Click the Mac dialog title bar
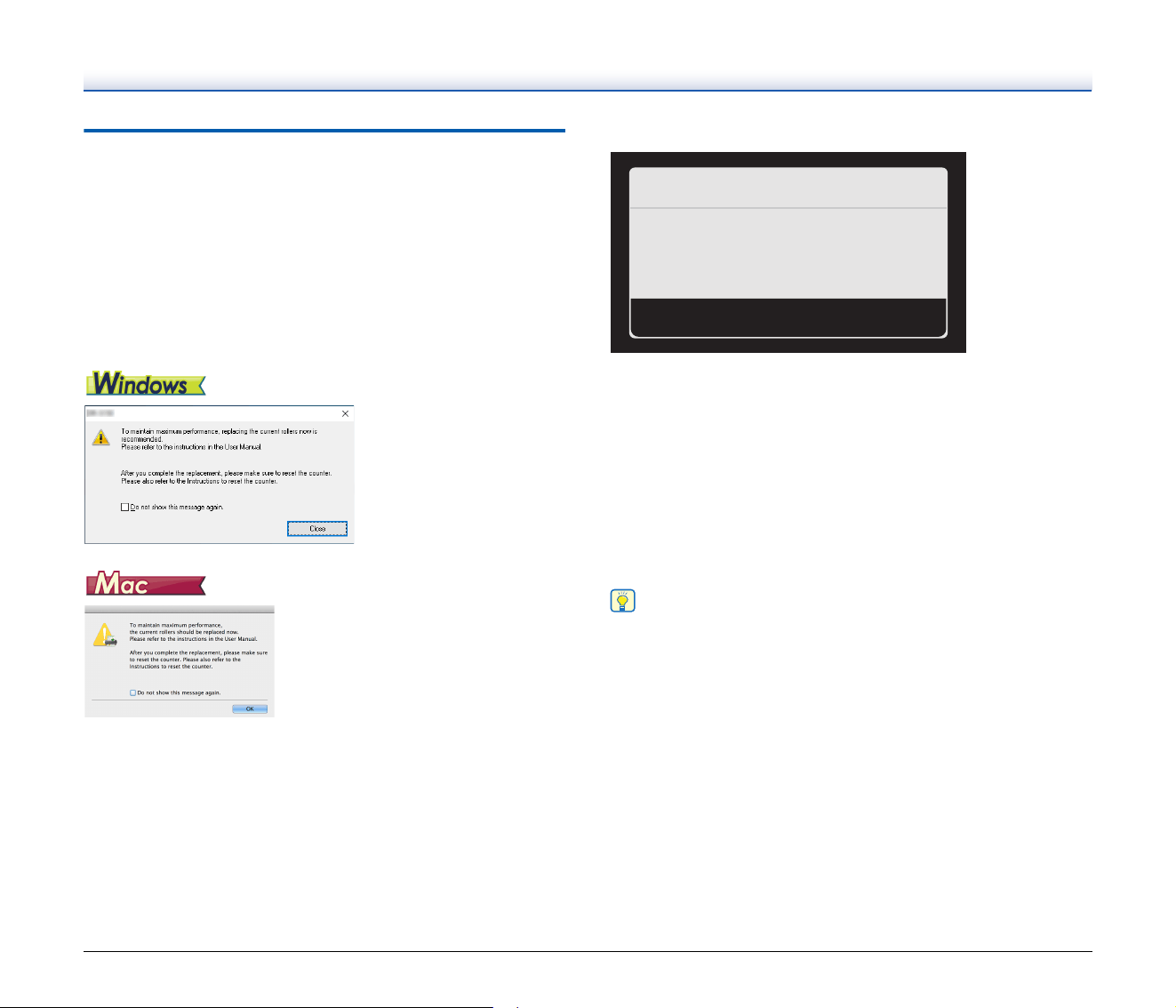This screenshot has height=1008, width=1176. (180, 610)
